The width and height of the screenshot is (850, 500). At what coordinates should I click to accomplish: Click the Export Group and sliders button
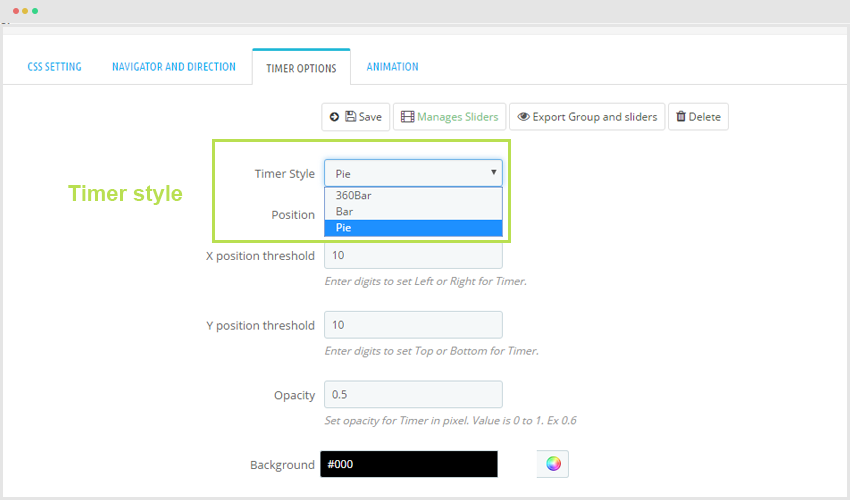pyautogui.click(x=587, y=117)
